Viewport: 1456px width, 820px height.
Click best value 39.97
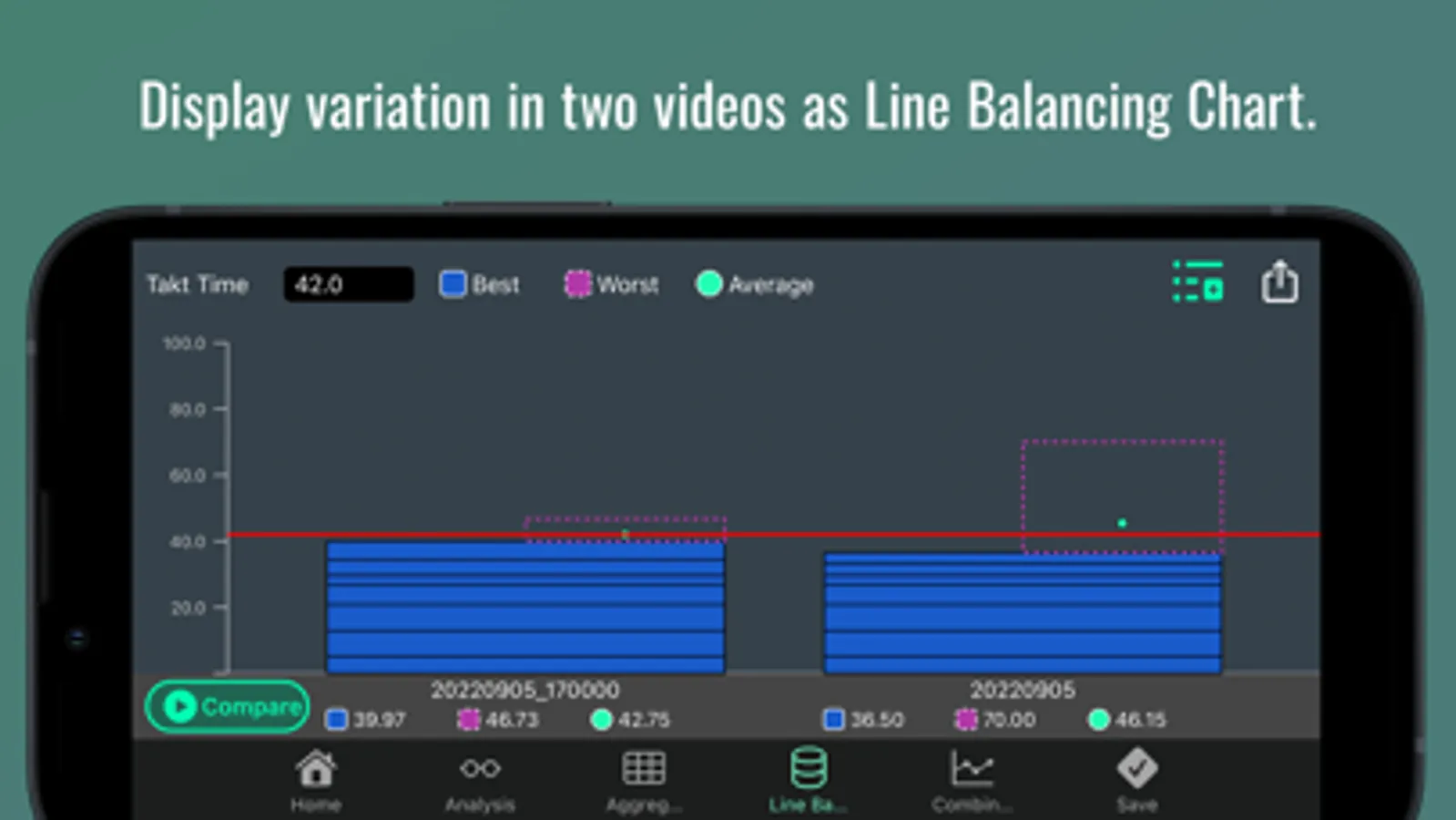pyautogui.click(x=380, y=720)
